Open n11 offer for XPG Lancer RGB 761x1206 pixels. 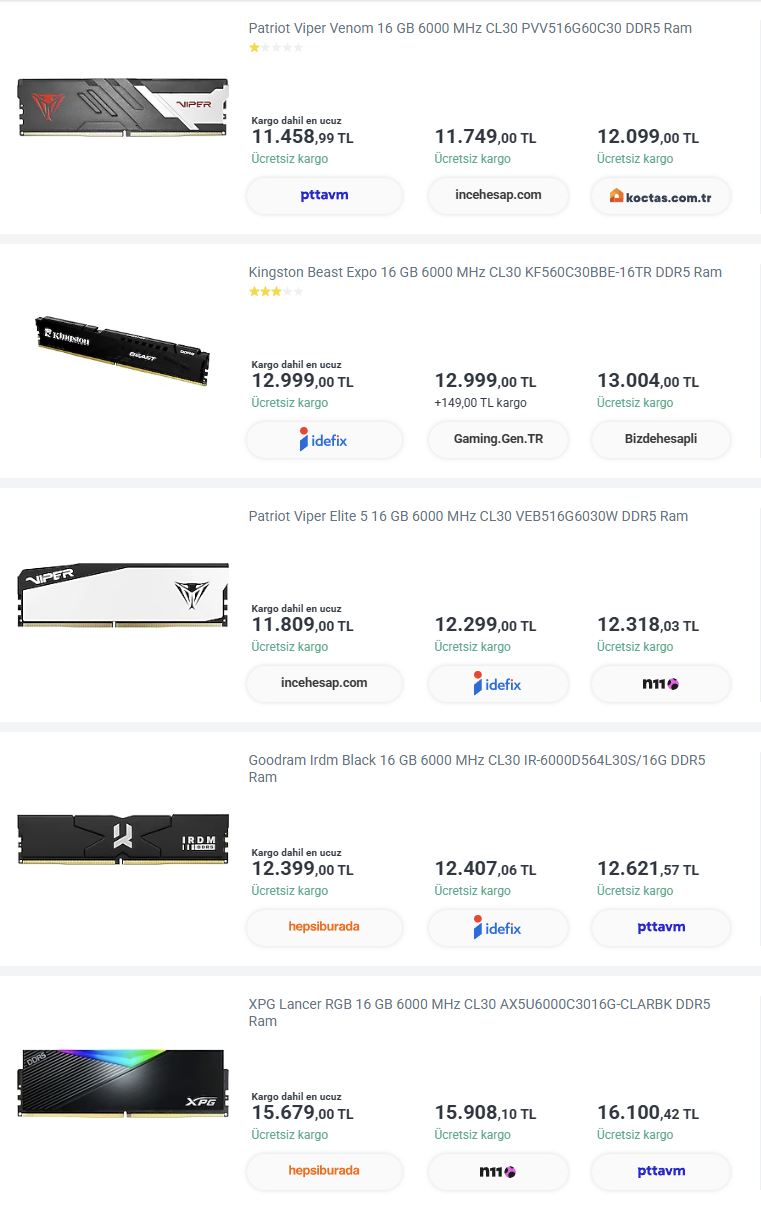498,1172
